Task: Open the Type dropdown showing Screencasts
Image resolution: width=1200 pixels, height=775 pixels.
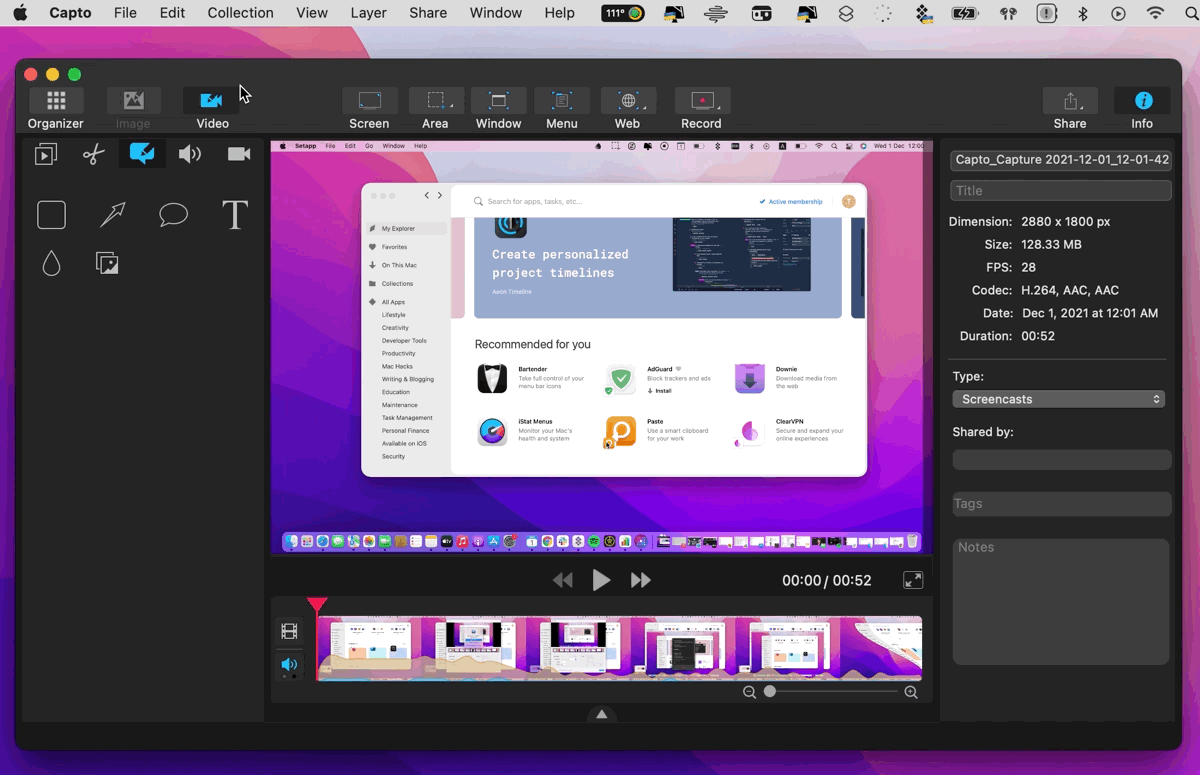Action: (x=1059, y=399)
